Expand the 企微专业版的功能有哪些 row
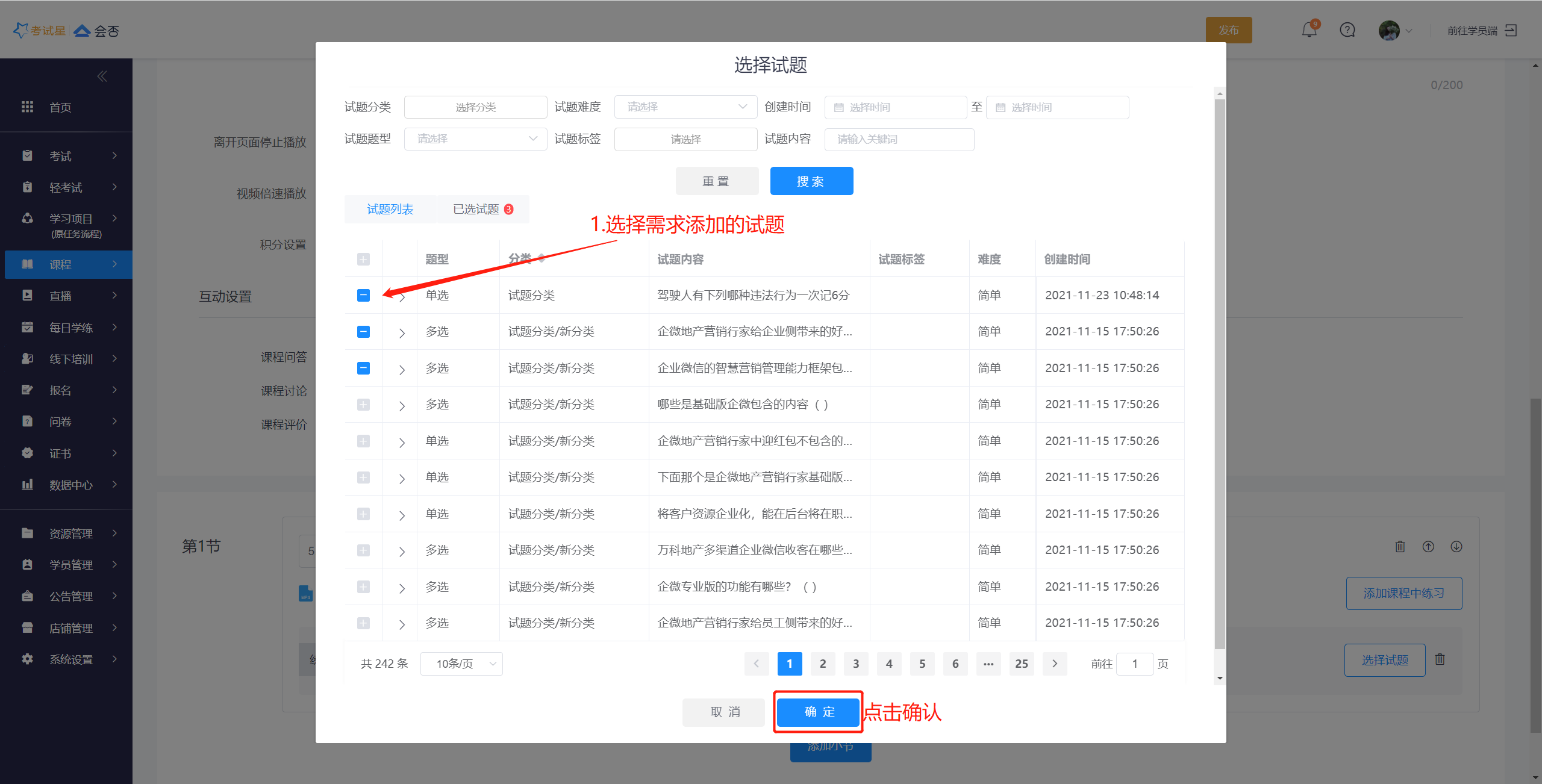Image resolution: width=1542 pixels, height=784 pixels. (402, 588)
